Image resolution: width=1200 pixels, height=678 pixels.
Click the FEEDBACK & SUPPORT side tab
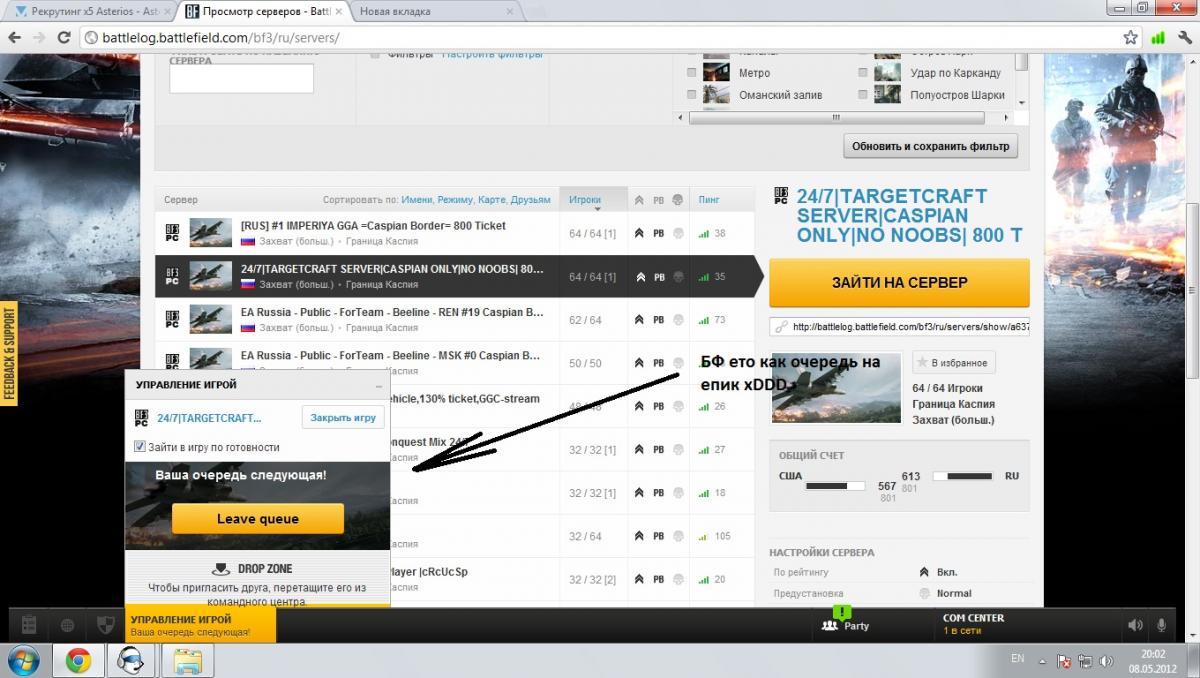[x=11, y=353]
